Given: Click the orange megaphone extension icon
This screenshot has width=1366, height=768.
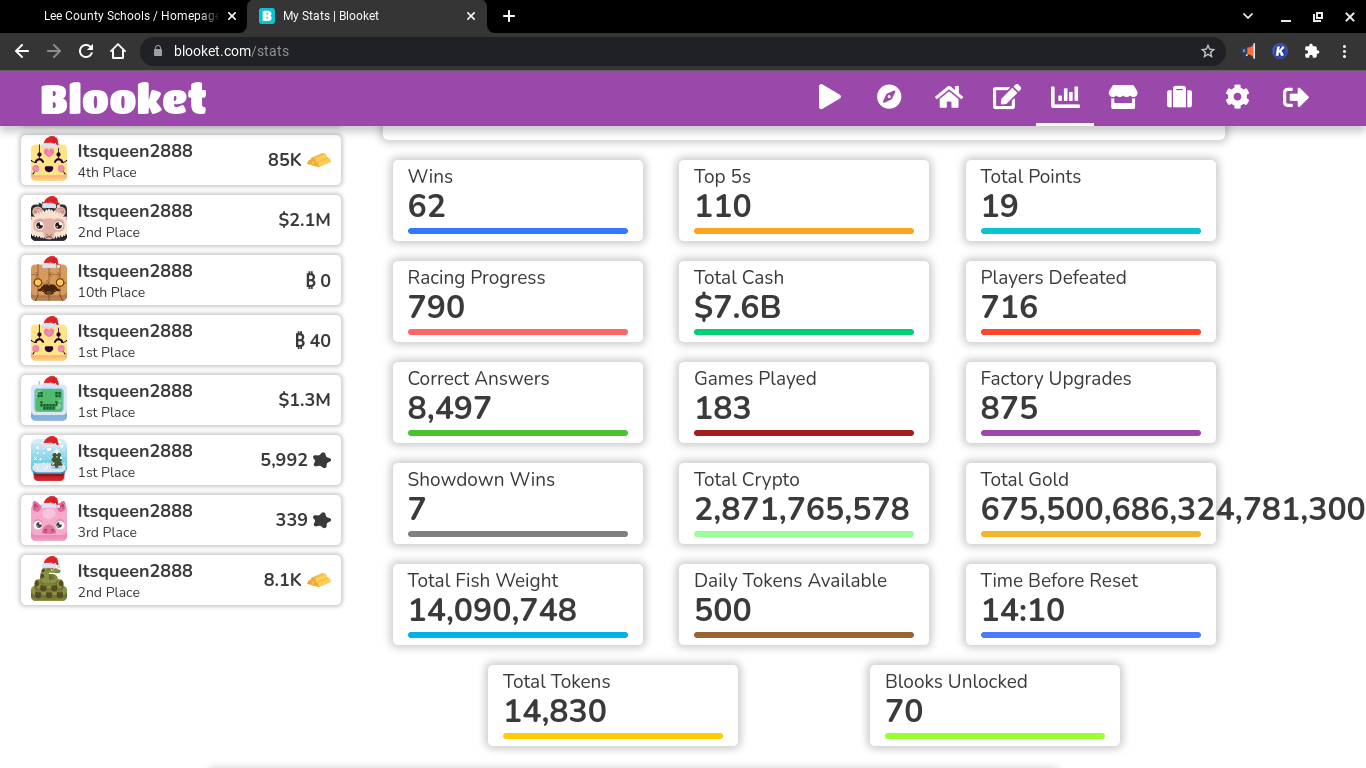Looking at the screenshot, I should pyautogui.click(x=1249, y=51).
